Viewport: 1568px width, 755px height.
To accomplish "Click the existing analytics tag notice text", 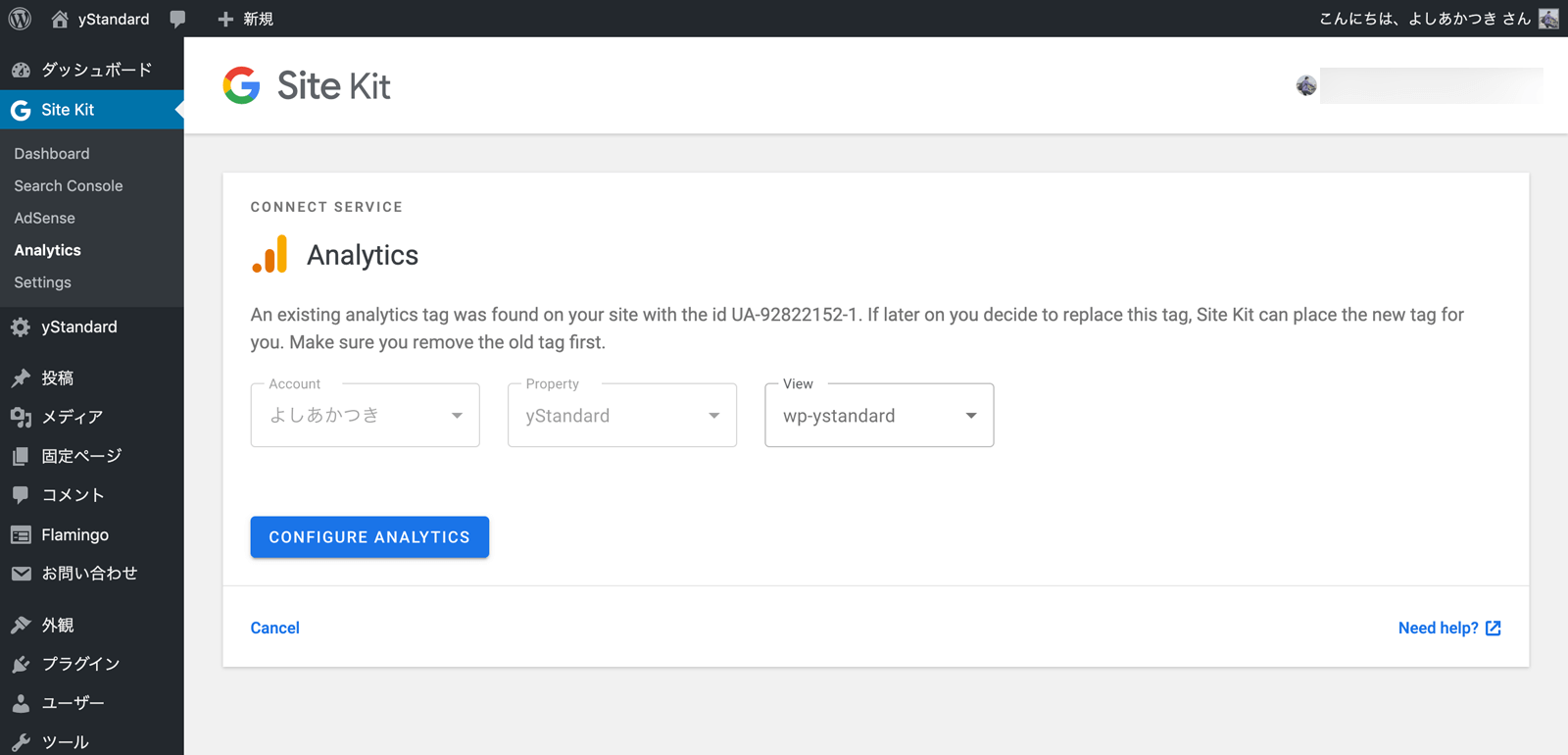I will point(857,328).
